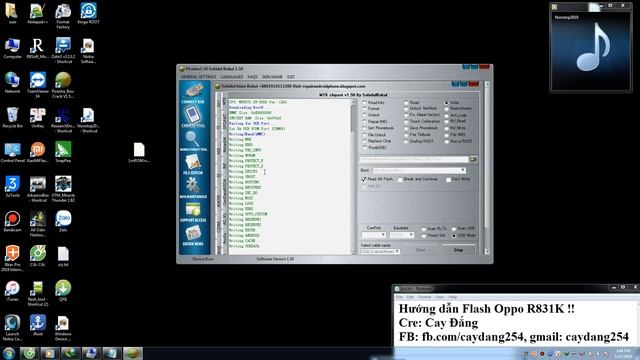Open the Support Access sidebar icon

click(193, 212)
